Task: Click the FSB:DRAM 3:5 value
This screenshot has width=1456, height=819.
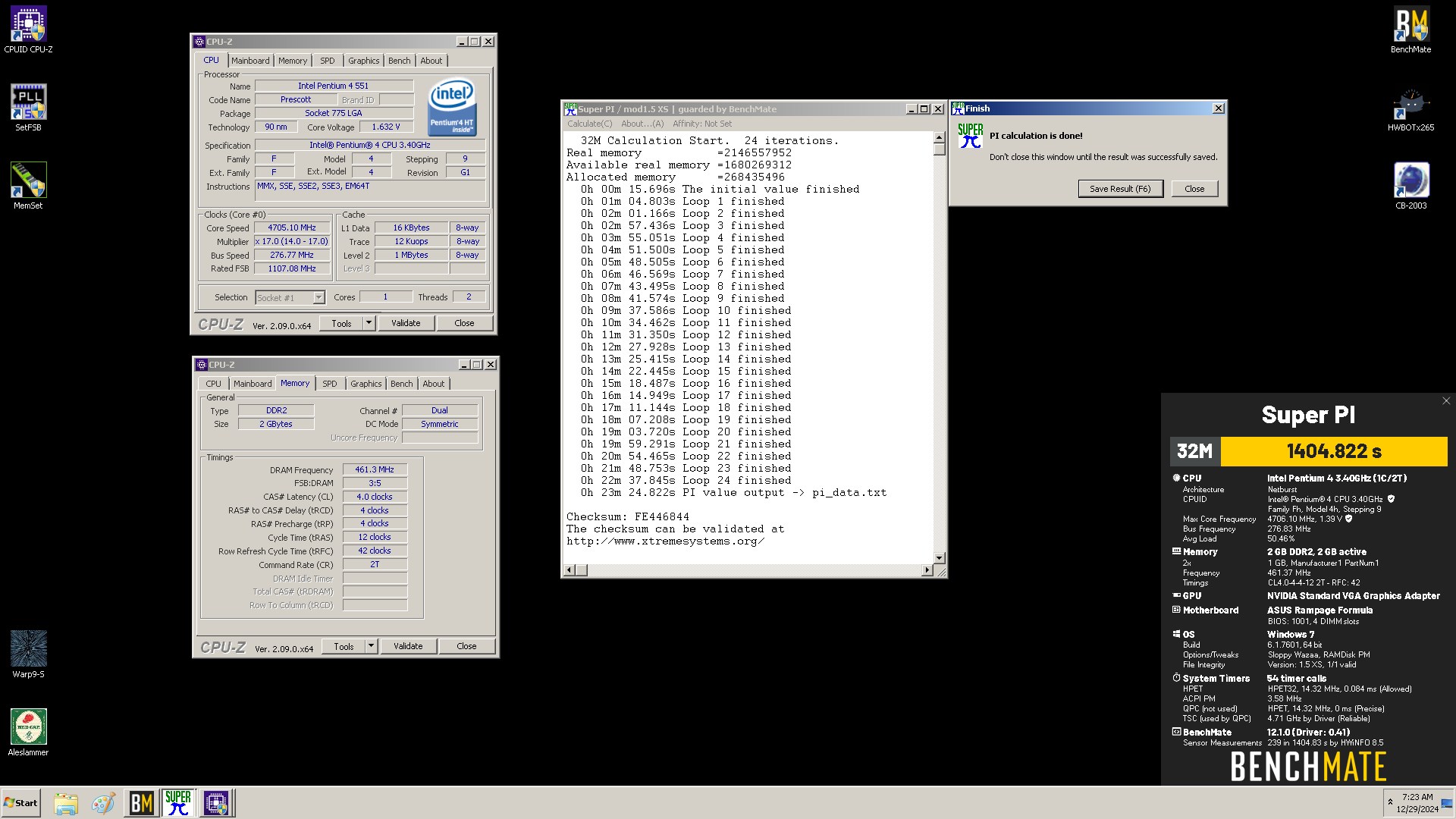Action: [375, 483]
